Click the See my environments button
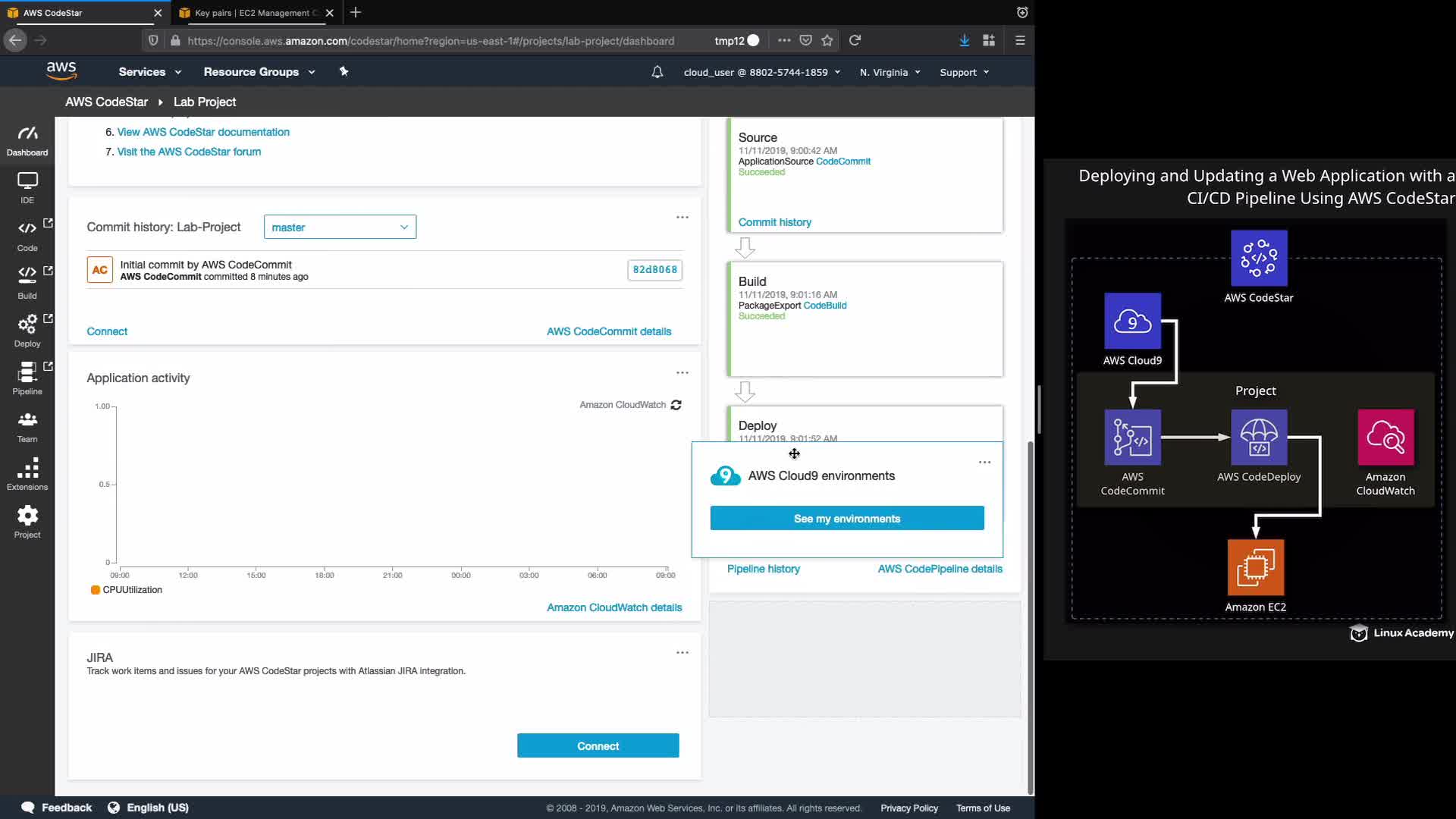 [x=847, y=519]
